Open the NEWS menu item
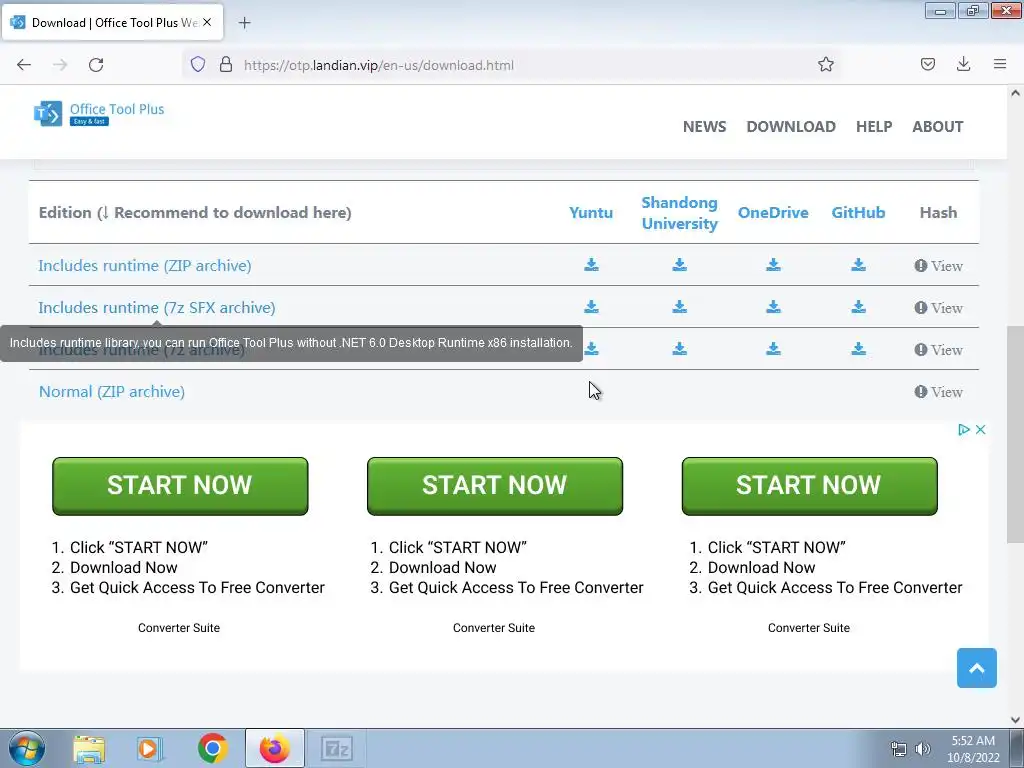The image size is (1024, 768). point(704,127)
